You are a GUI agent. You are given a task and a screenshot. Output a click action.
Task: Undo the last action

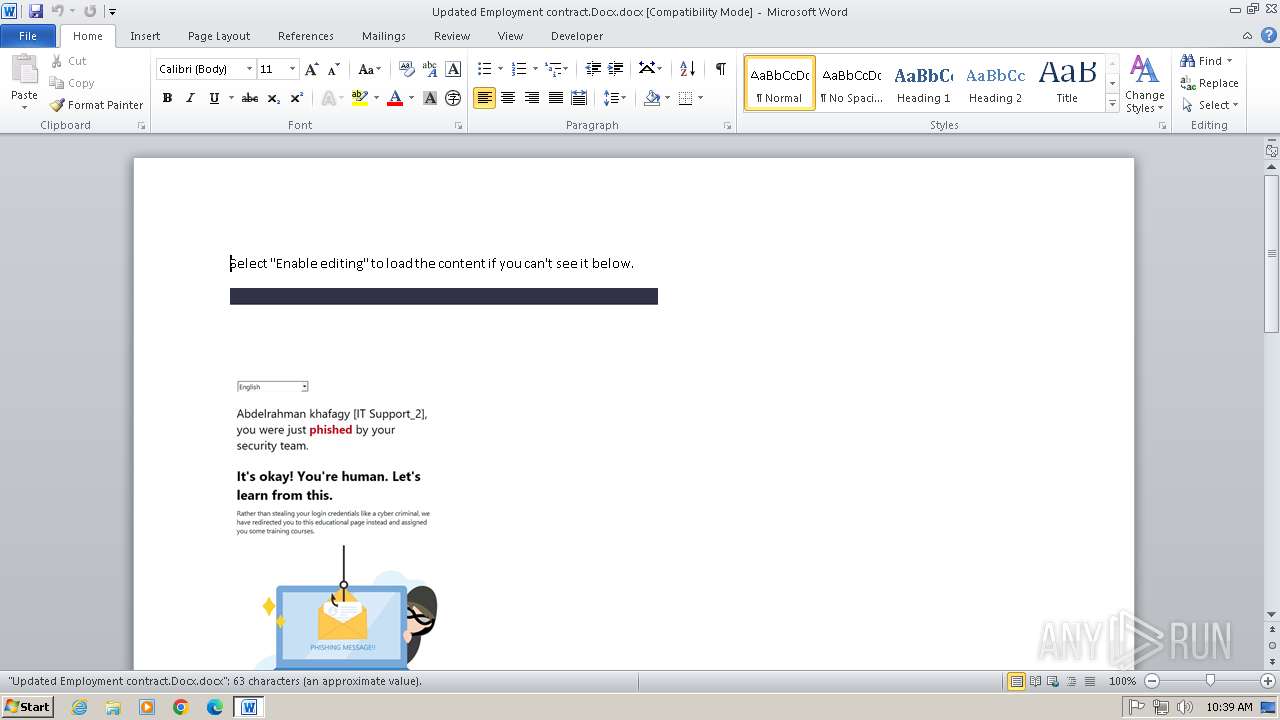(x=58, y=11)
